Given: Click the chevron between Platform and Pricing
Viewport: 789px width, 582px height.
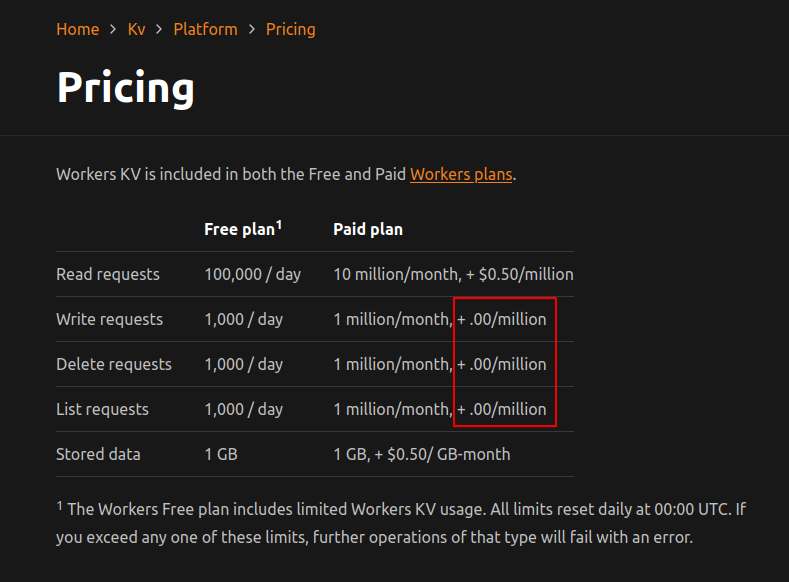Looking at the screenshot, I should [x=252, y=29].
